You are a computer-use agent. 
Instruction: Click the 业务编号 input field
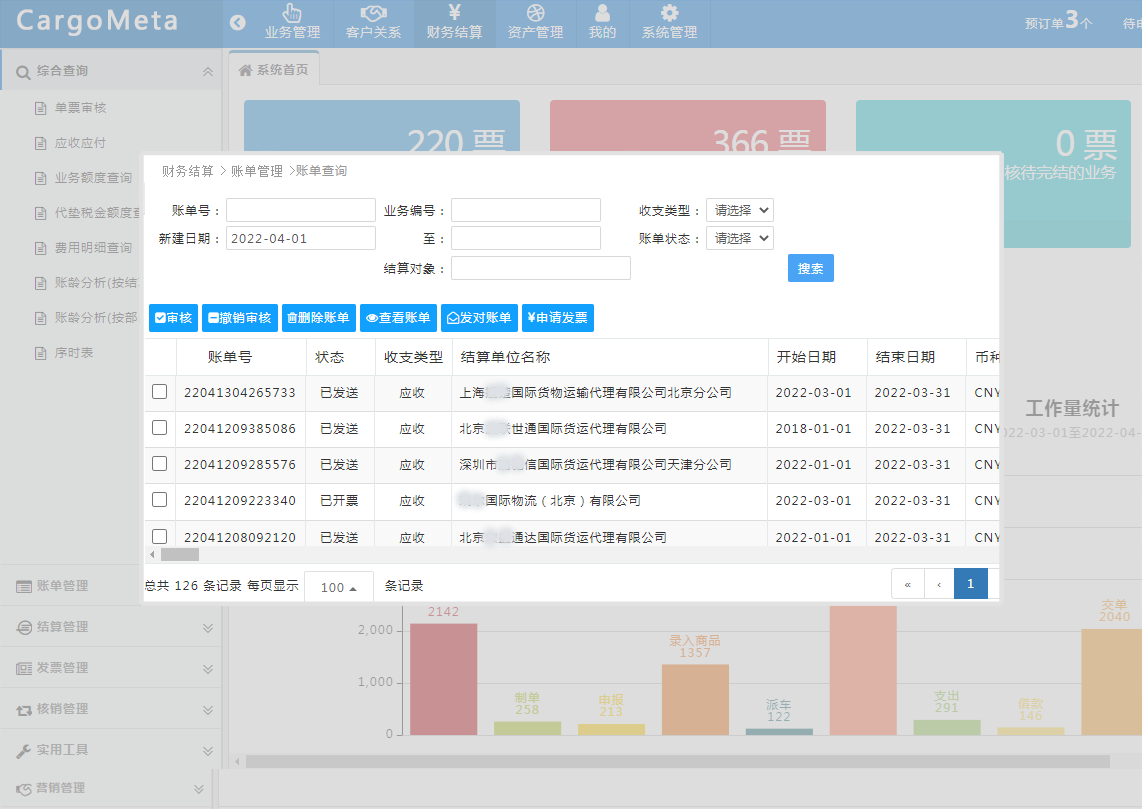pos(526,210)
